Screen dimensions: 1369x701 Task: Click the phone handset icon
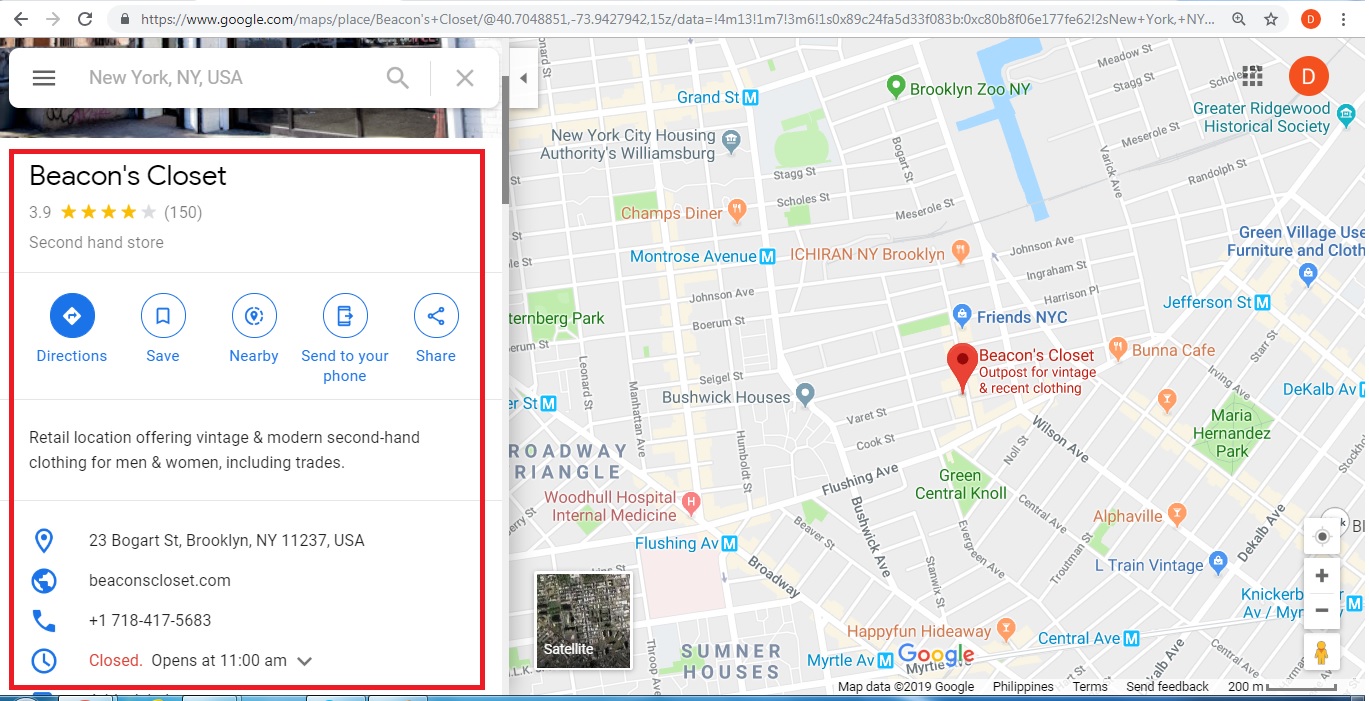point(44,621)
